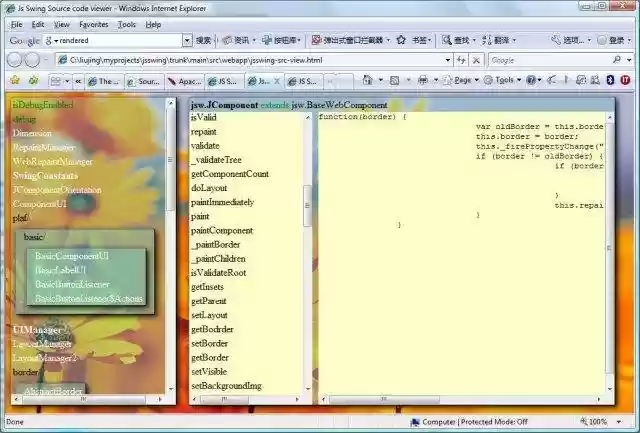Close the active Js... tab

tap(277, 81)
